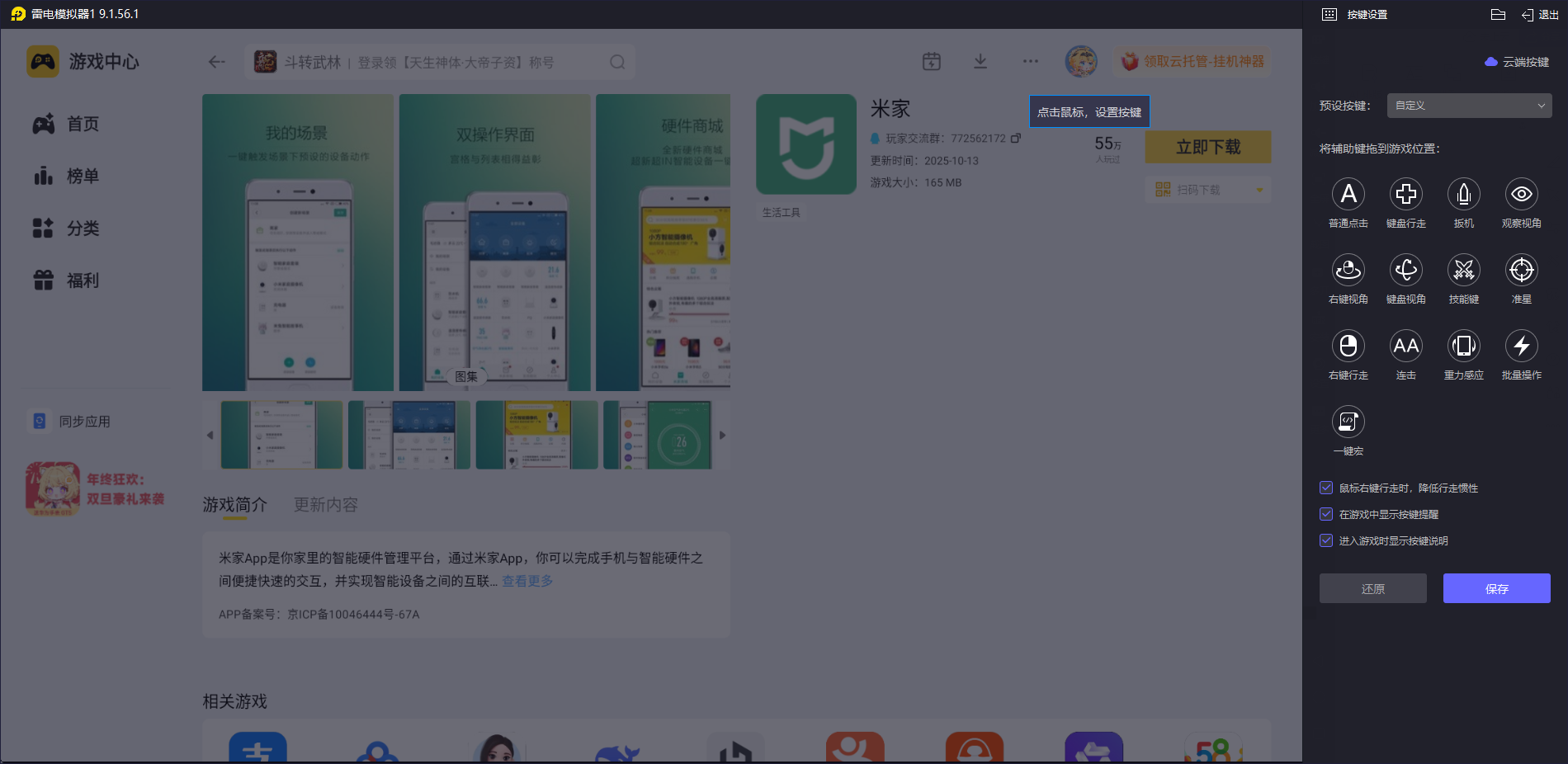Open the three-dot more menu
The image size is (1568, 764).
point(1031,61)
